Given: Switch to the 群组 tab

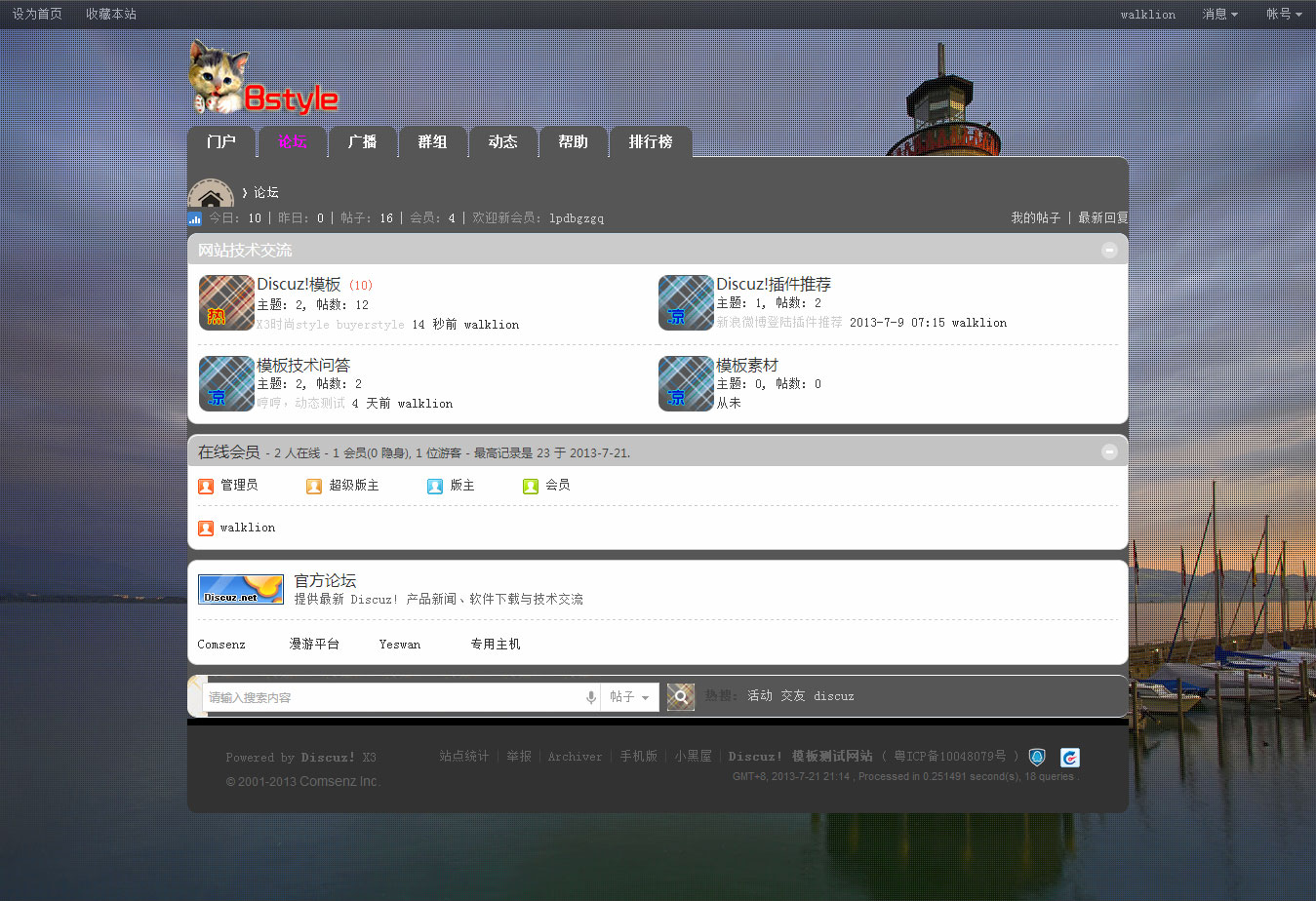Looking at the screenshot, I should point(432,142).
